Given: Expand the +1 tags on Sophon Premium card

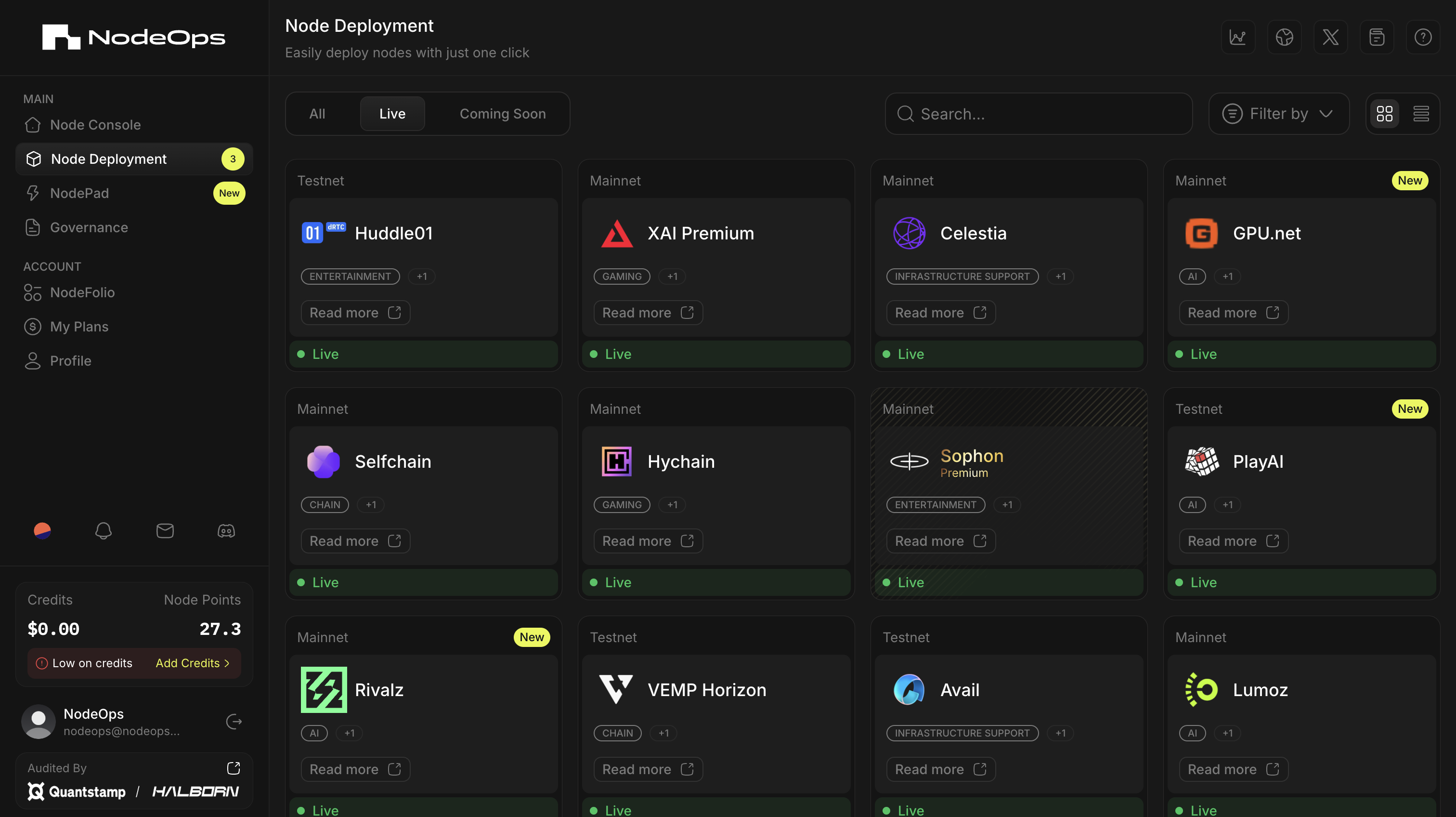Looking at the screenshot, I should 1007,505.
